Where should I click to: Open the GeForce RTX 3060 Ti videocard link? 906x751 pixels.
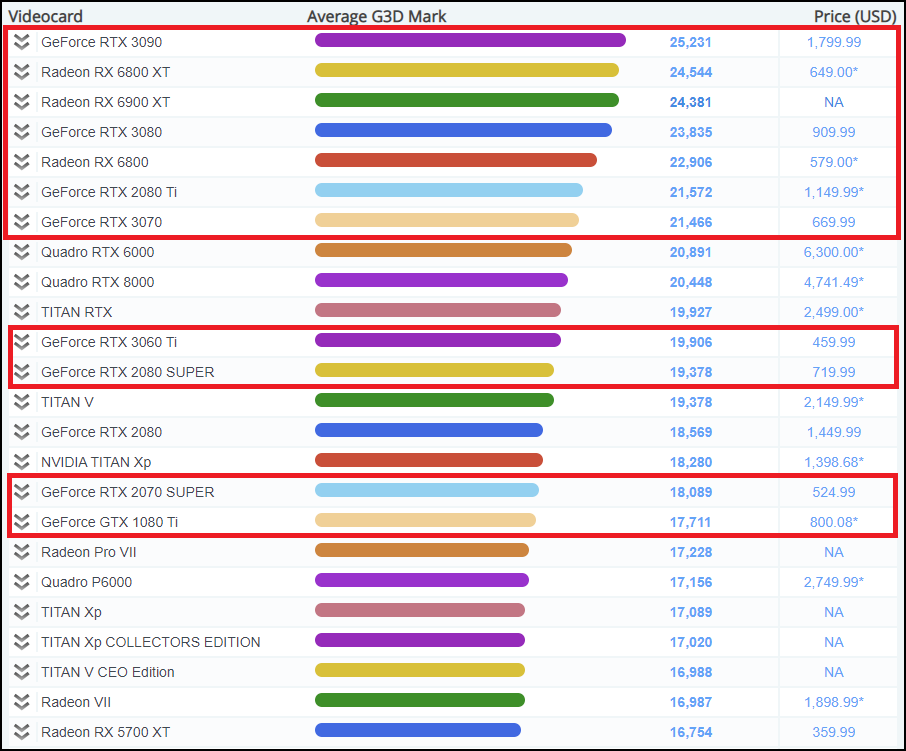(x=109, y=343)
